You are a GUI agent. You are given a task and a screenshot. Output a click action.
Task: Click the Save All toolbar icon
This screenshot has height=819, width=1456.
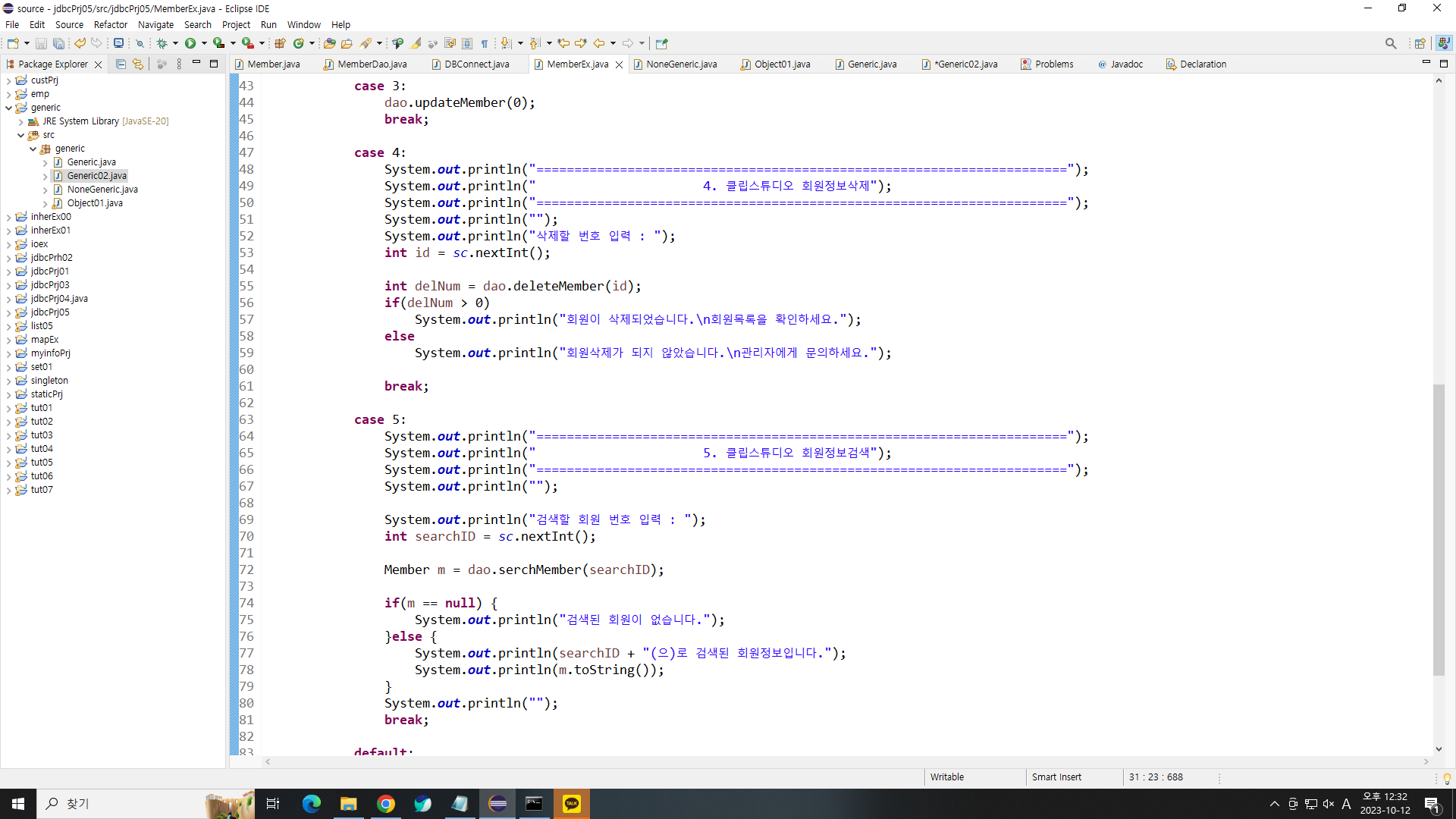point(58,43)
